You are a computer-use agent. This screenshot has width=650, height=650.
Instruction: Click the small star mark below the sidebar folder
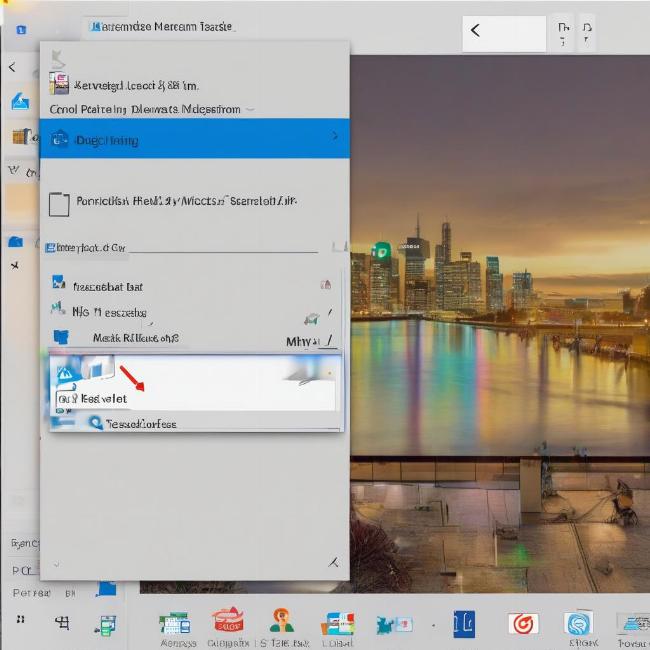pyautogui.click(x=15, y=265)
